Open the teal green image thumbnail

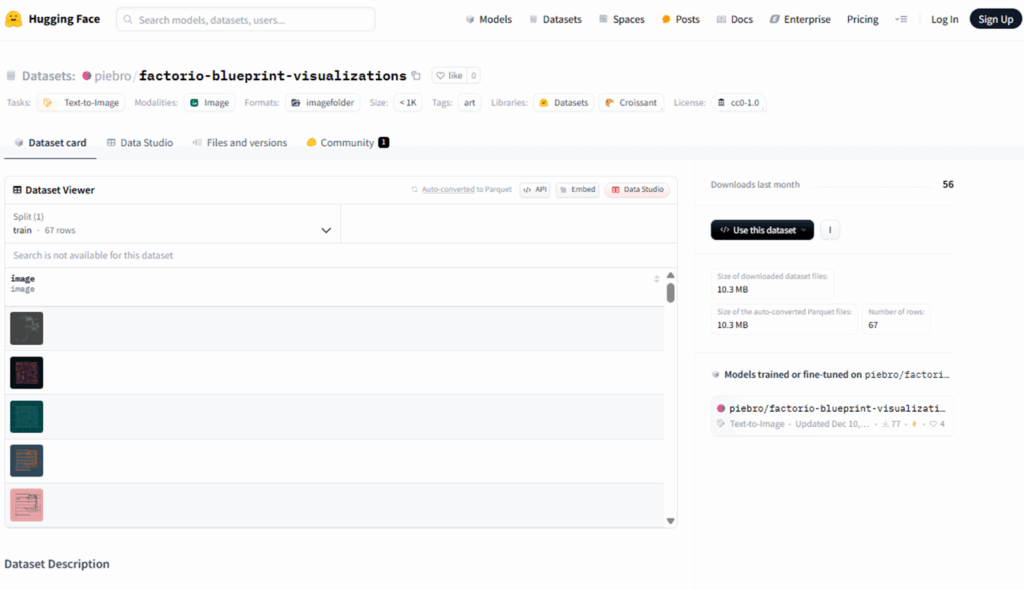27,417
